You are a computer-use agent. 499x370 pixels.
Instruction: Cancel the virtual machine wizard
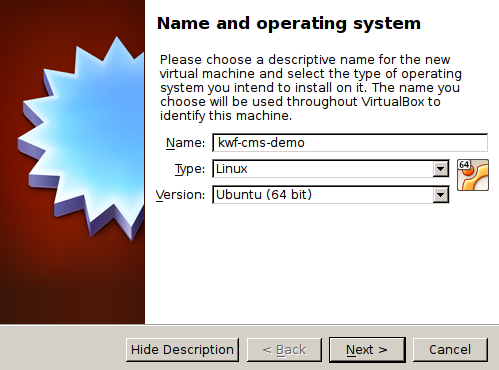tap(450, 350)
